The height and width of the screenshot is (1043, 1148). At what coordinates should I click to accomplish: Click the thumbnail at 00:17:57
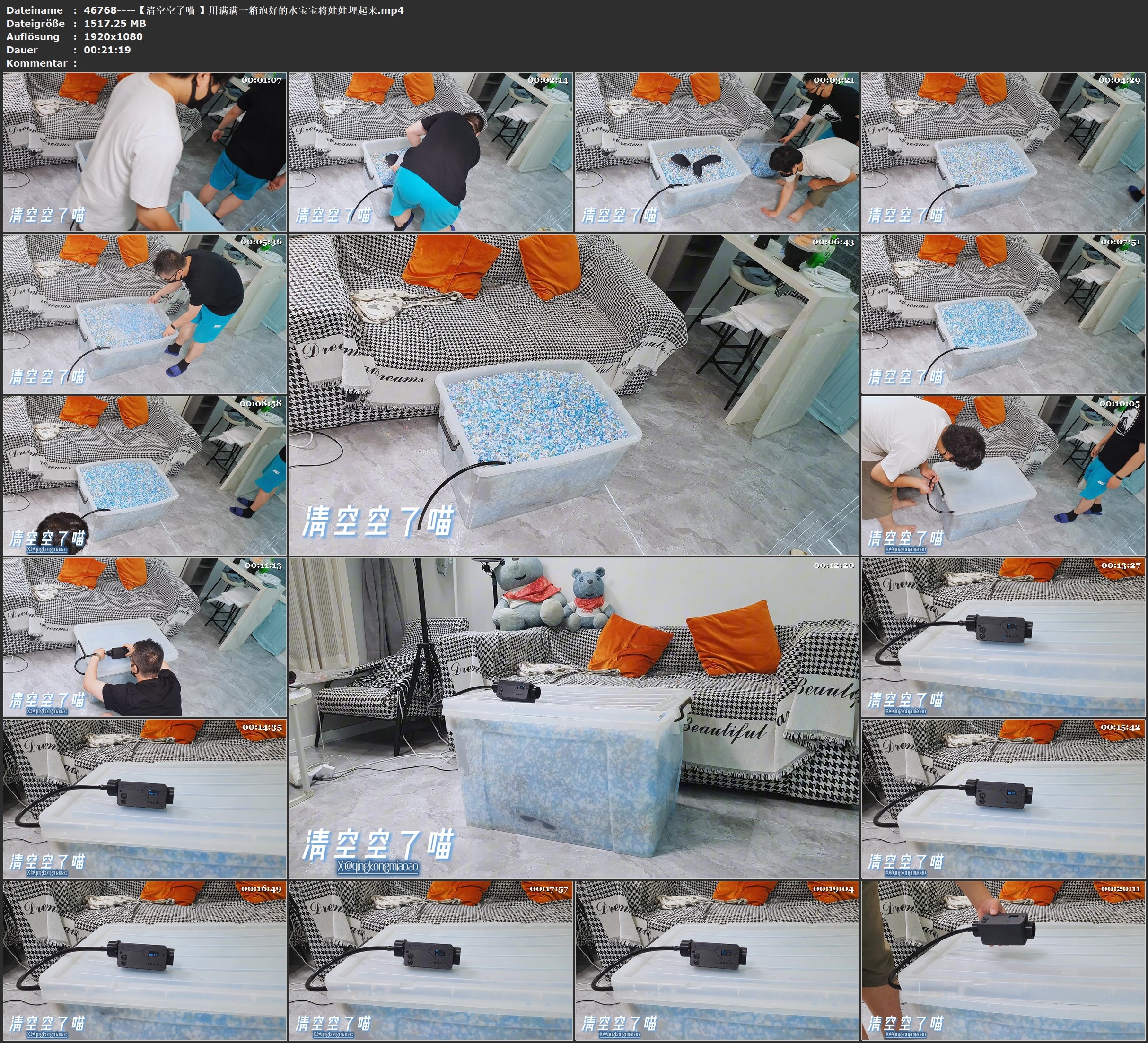pos(431,960)
